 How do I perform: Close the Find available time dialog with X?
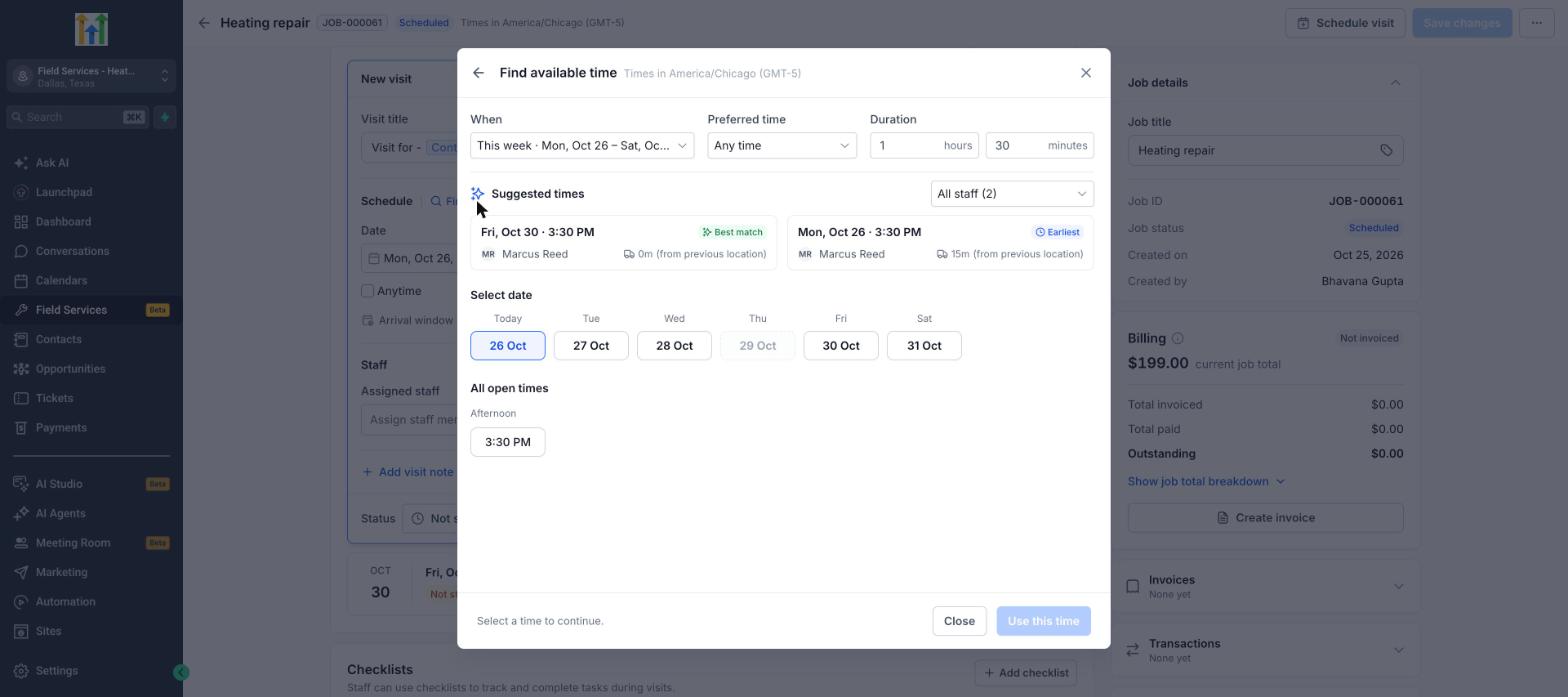1086,73
